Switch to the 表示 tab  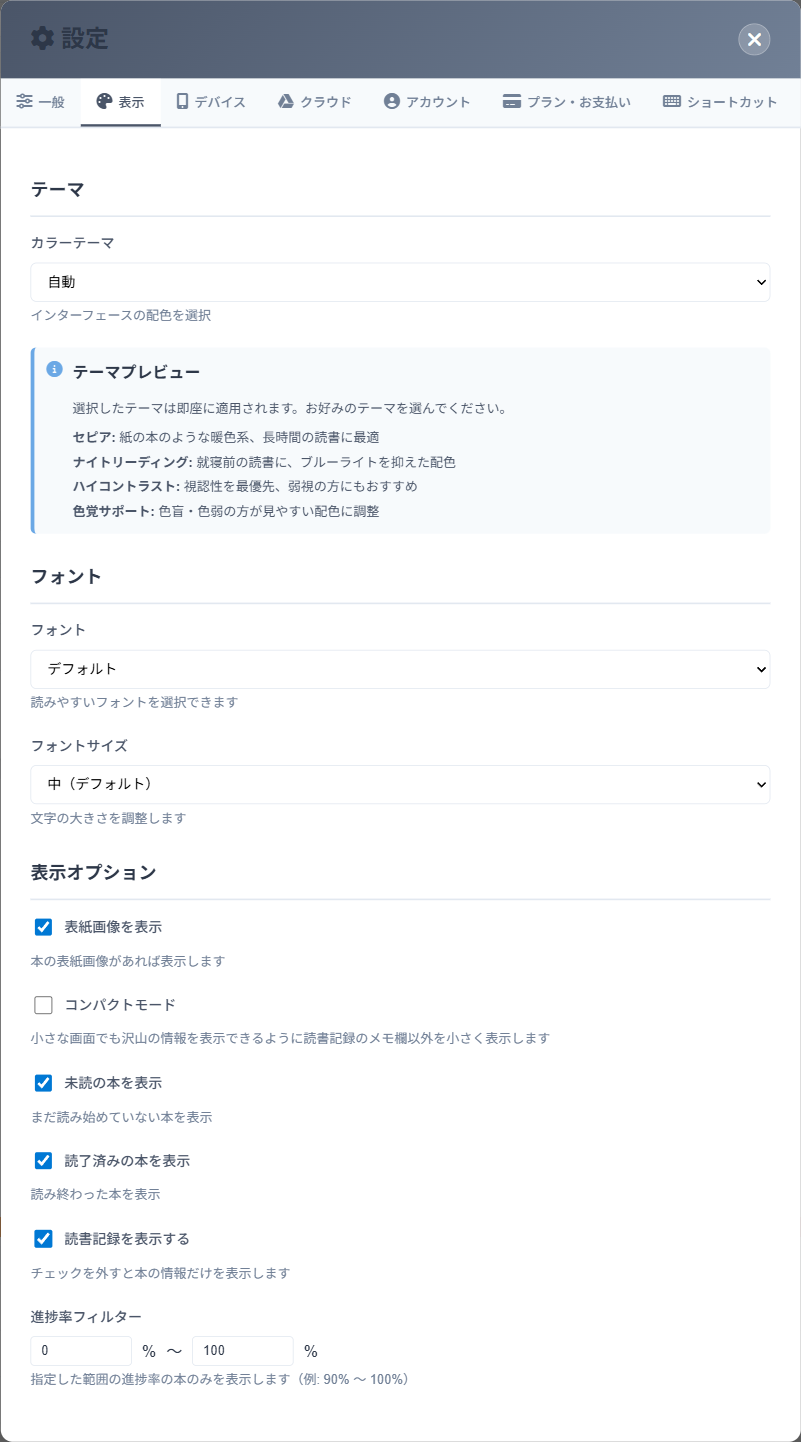coord(120,101)
